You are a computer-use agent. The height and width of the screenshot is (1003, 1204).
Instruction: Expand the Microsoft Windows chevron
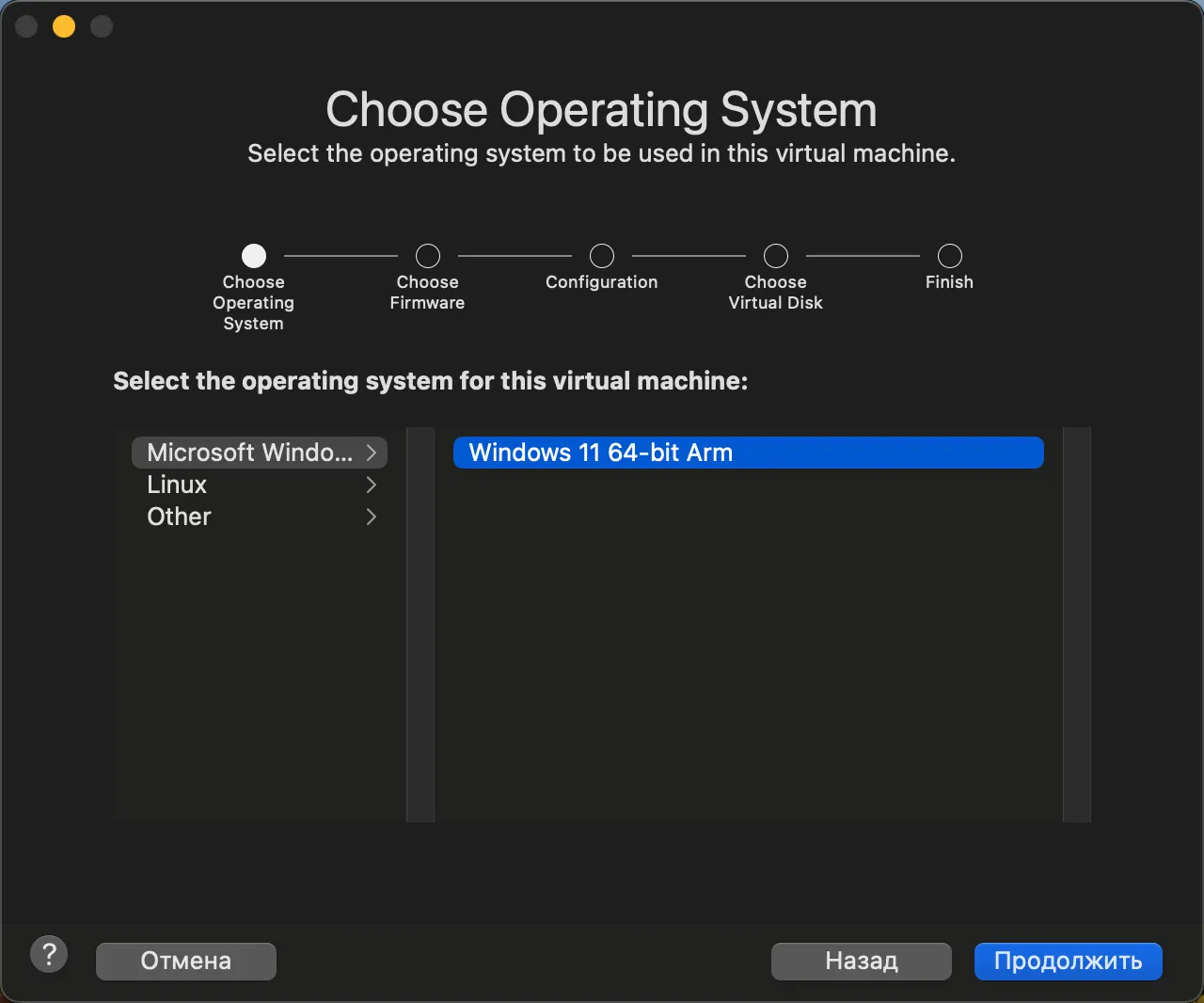tap(372, 453)
